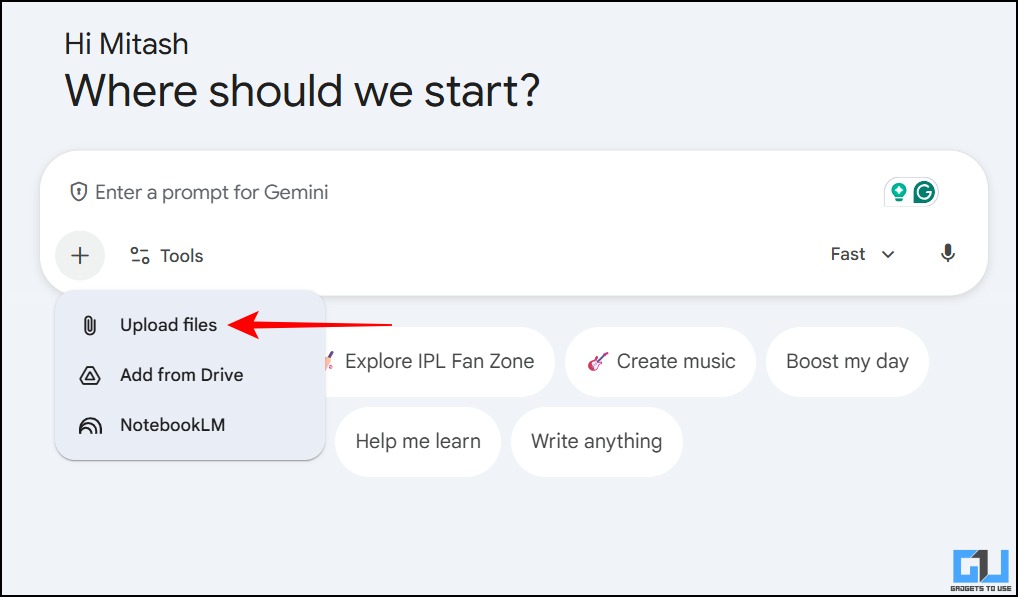Viewport: 1018px width, 597px height.
Task: Click the plus add-attachment button
Action: click(80, 255)
